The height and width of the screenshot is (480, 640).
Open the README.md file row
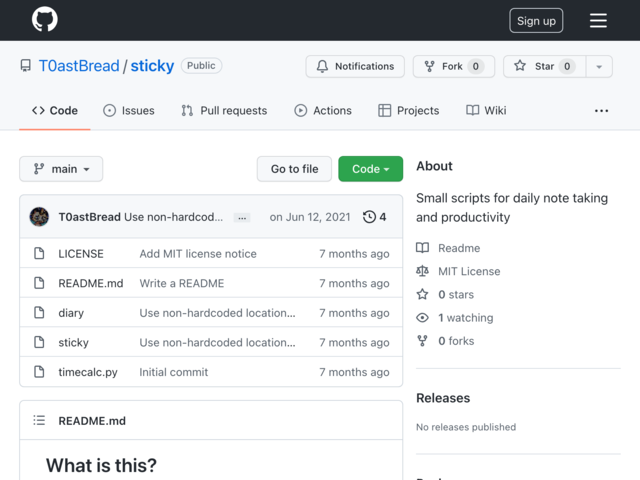211,283
